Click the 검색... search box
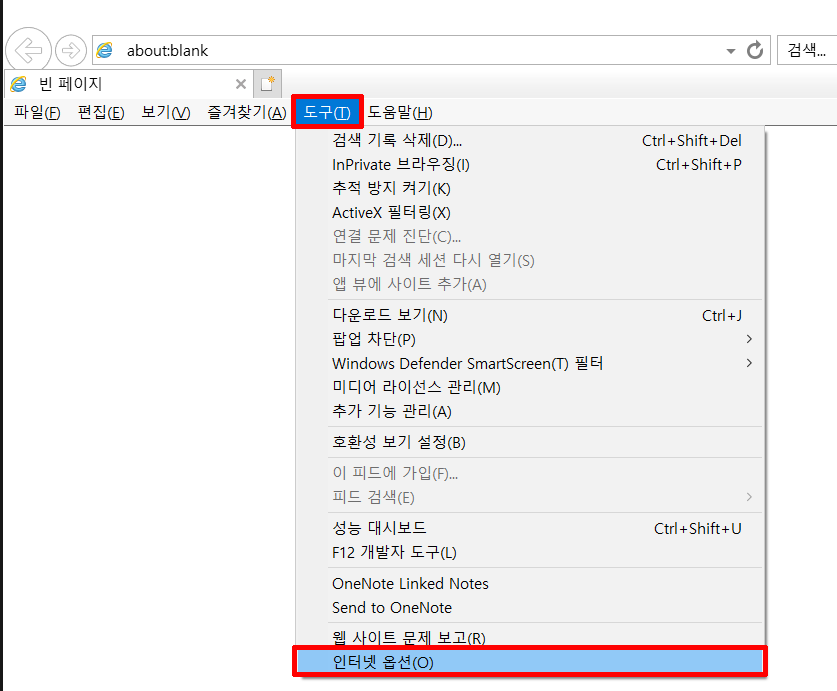 807,50
